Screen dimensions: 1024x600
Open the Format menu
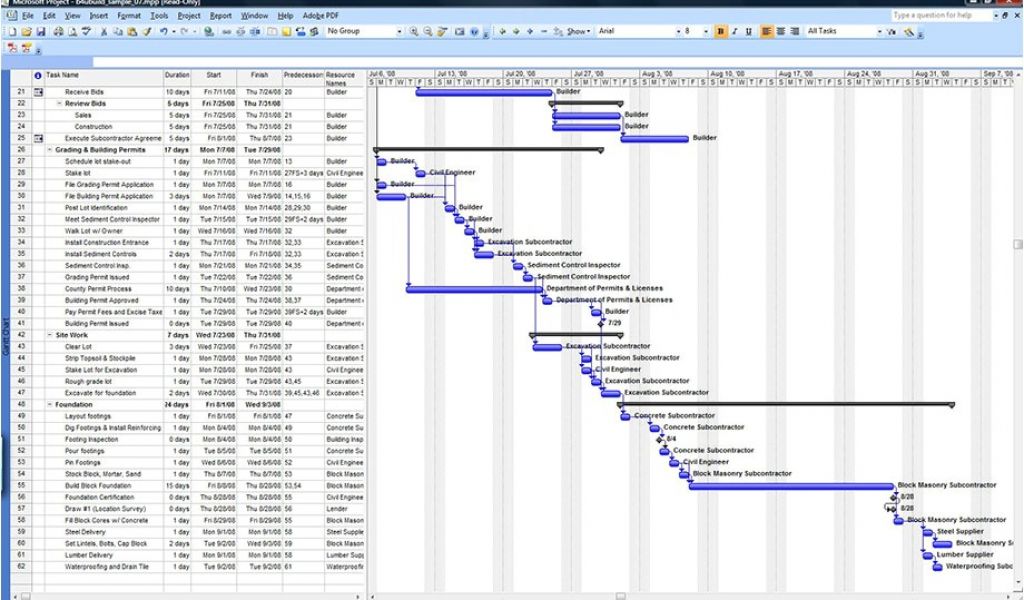[x=129, y=15]
